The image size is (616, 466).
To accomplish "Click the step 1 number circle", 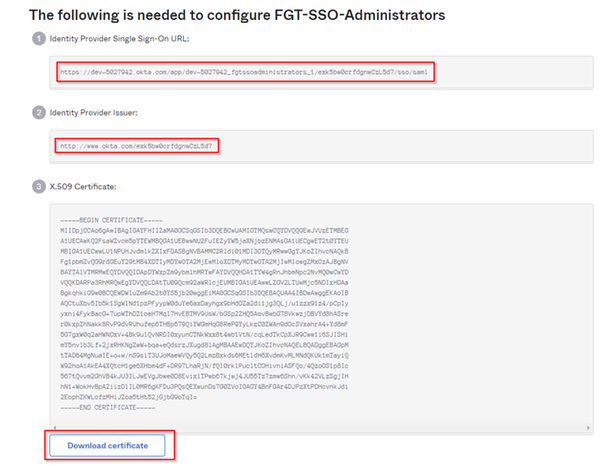I will pyautogui.click(x=35, y=37).
